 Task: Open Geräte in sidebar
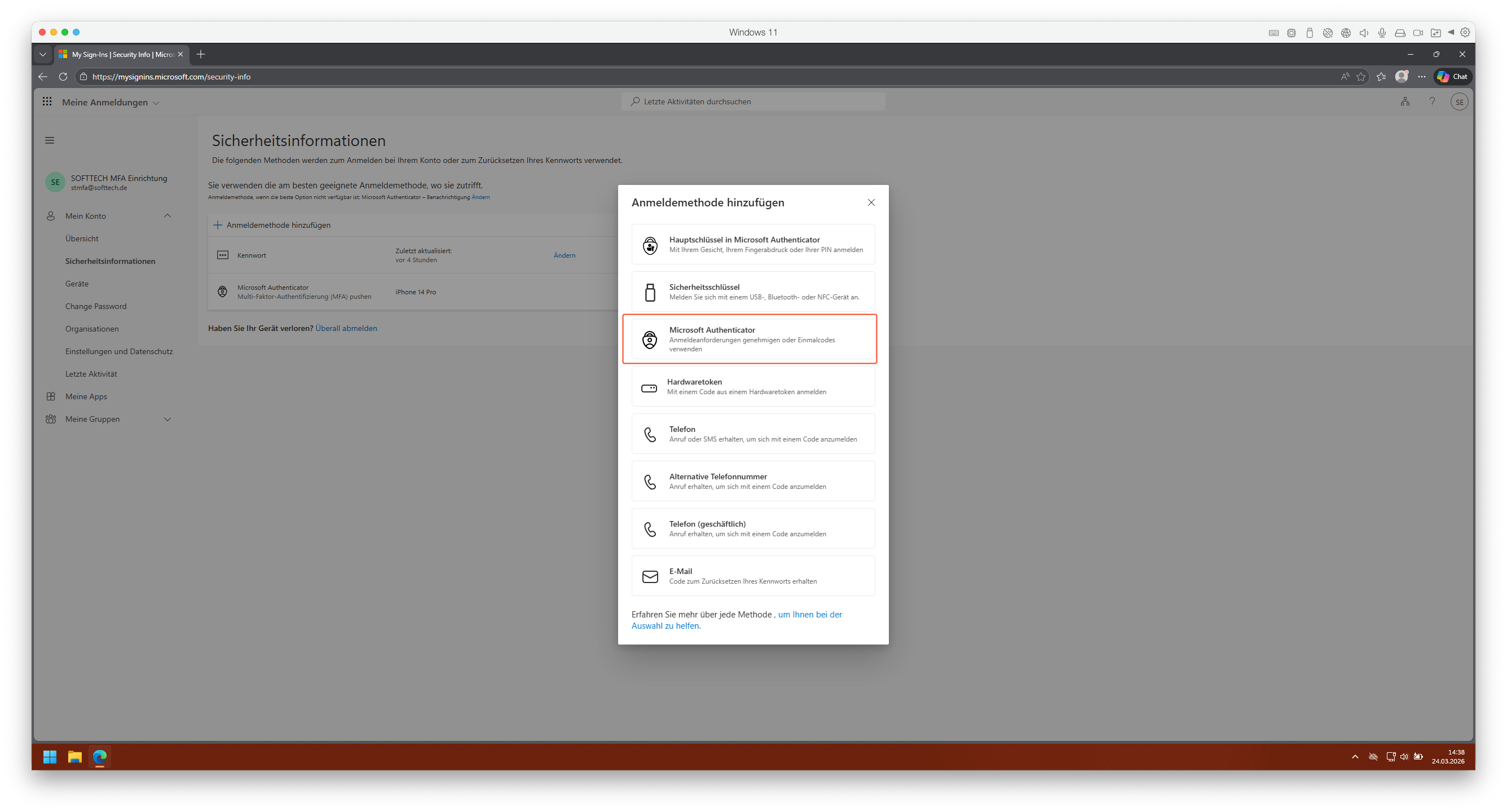tap(77, 284)
